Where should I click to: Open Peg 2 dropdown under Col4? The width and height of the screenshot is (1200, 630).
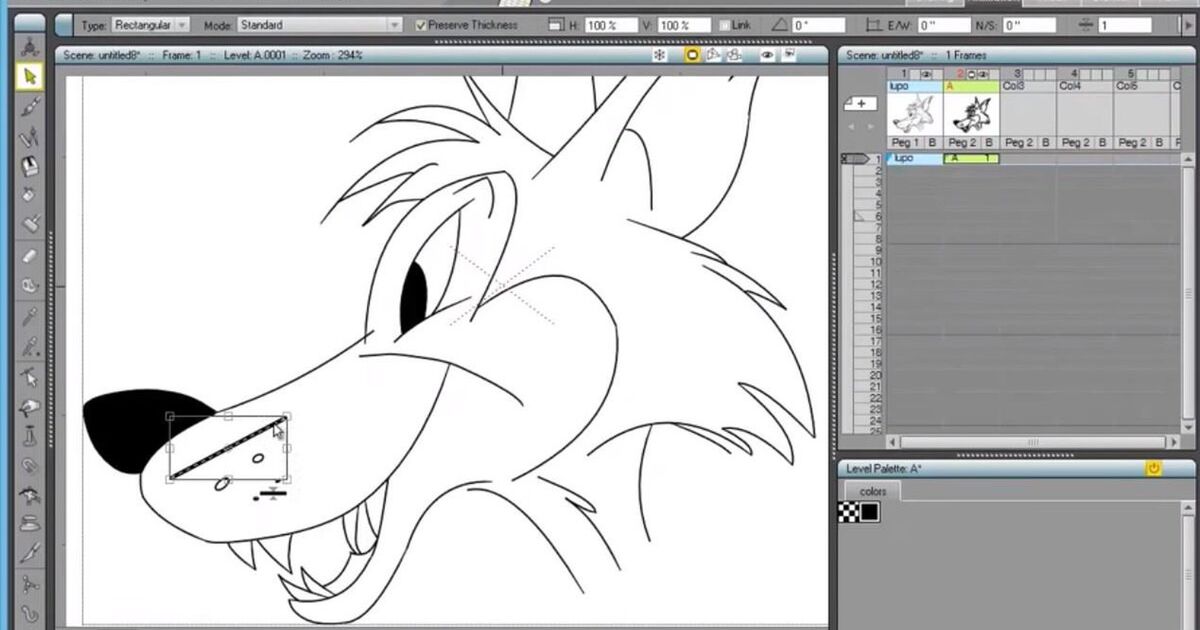1076,143
